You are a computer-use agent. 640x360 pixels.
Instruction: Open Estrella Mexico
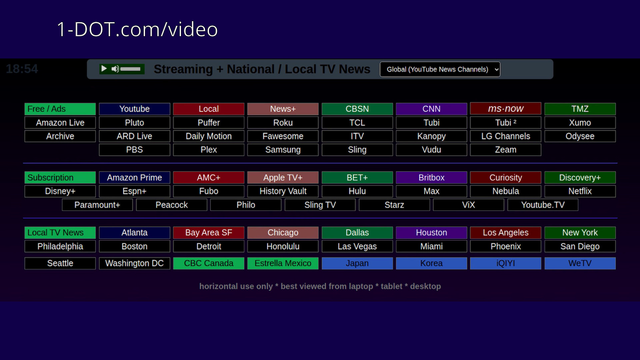tap(283, 263)
